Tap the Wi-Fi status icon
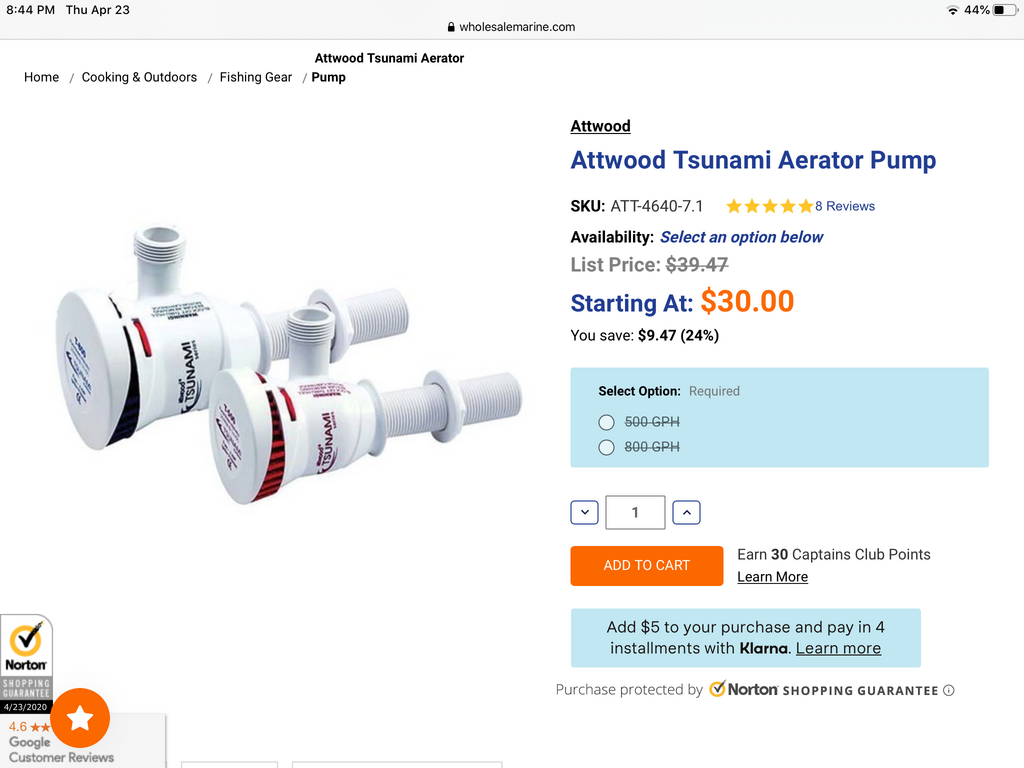The height and width of the screenshot is (768, 1024). tap(952, 10)
